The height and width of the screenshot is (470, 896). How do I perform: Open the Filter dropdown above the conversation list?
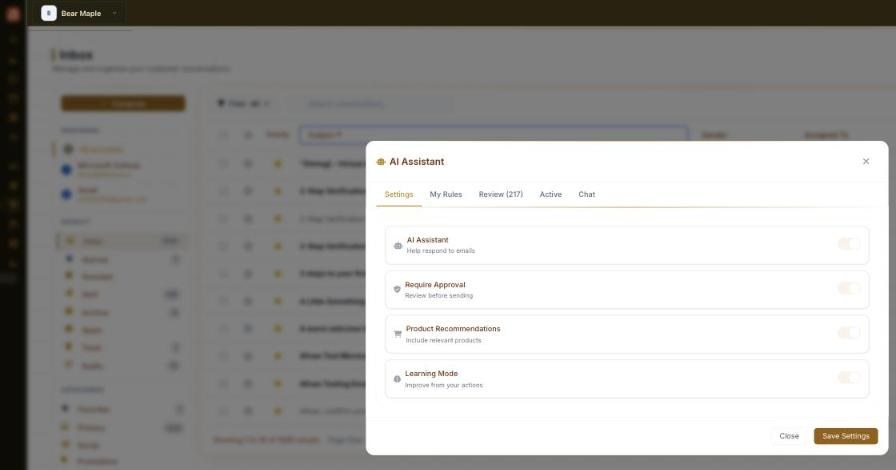pyautogui.click(x=243, y=103)
